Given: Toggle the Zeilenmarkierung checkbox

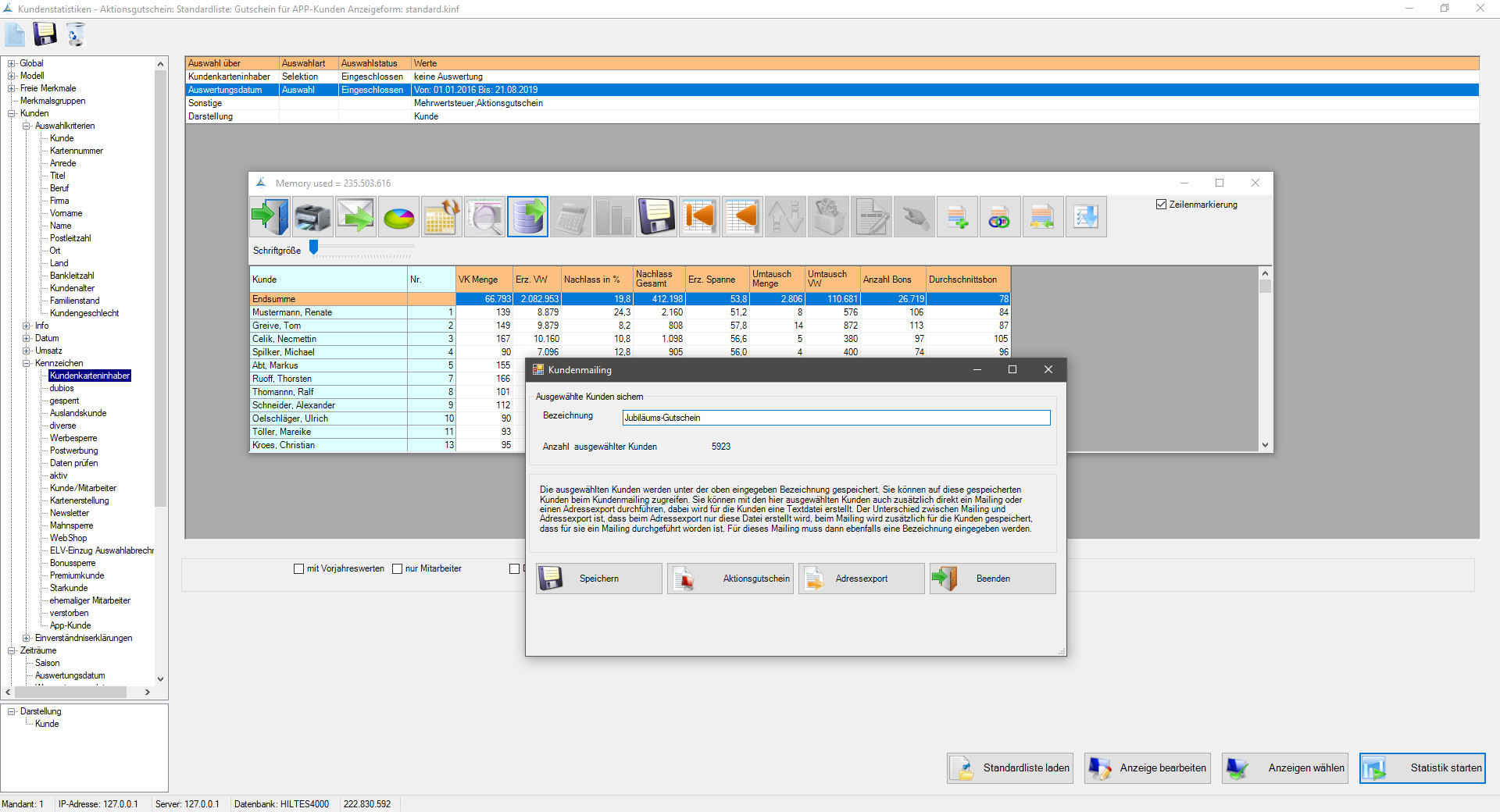Looking at the screenshot, I should coord(1161,205).
